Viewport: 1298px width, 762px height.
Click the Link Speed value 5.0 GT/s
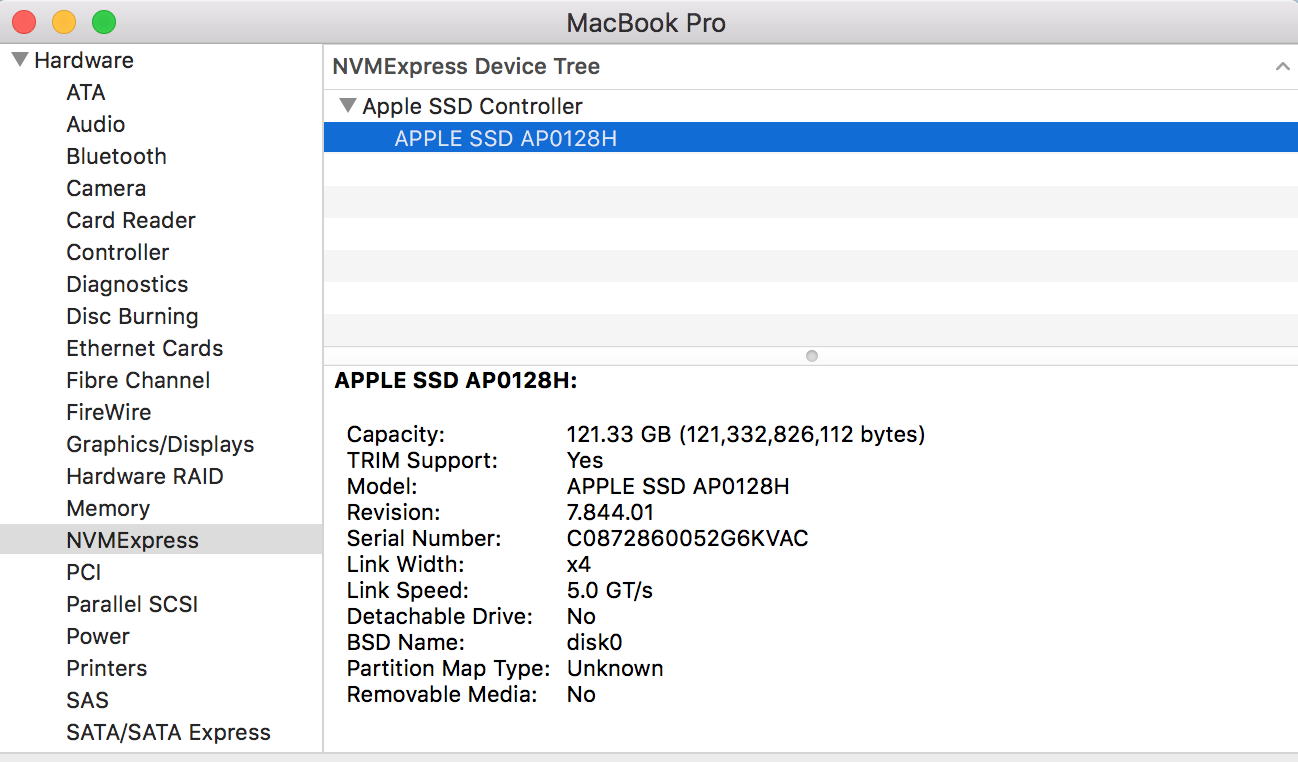[610, 590]
